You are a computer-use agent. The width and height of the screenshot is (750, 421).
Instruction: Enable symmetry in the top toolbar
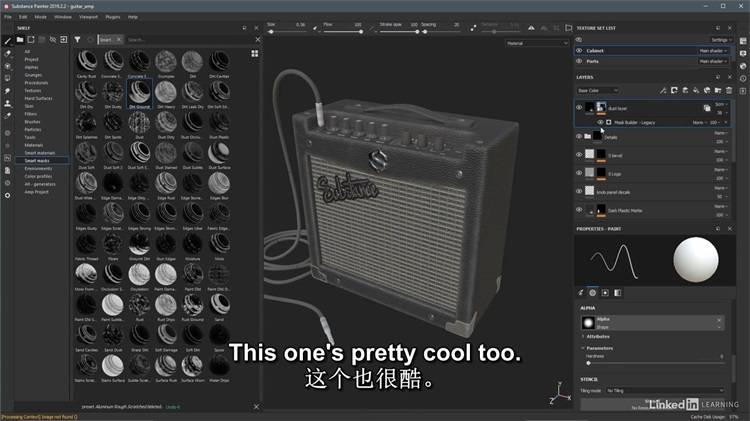coord(531,28)
